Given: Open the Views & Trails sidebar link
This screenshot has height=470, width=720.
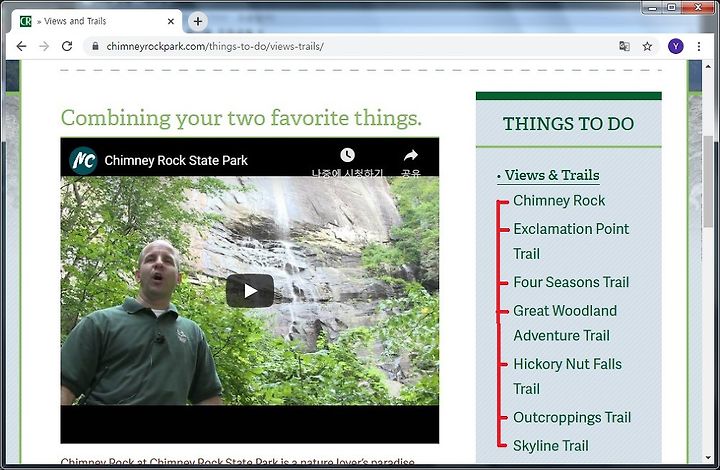Looking at the screenshot, I should point(551,175).
